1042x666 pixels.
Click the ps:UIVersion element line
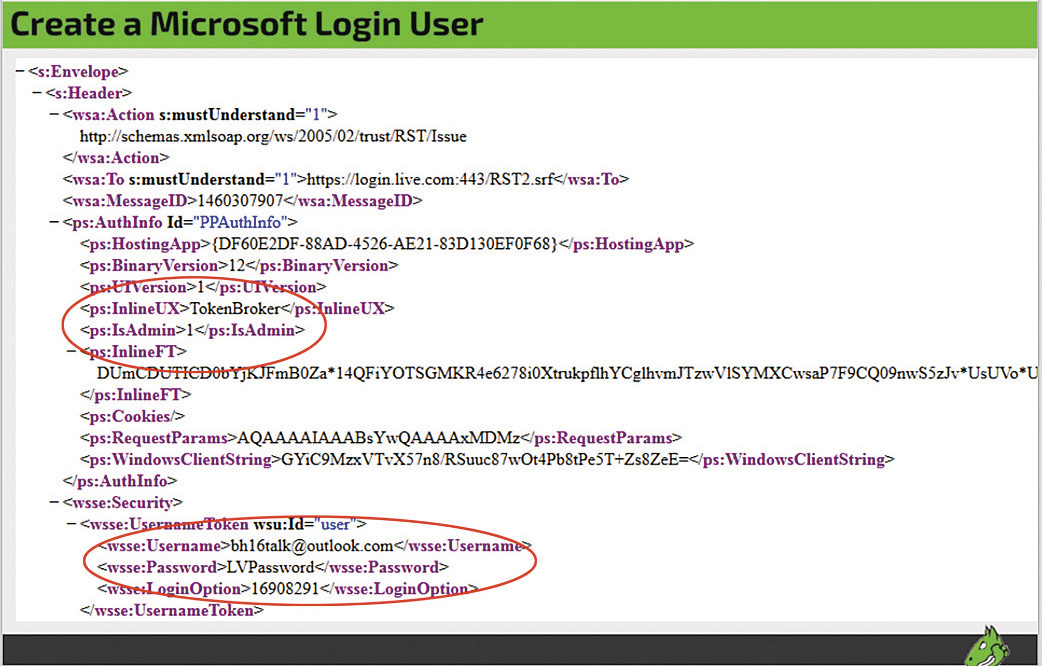[203, 287]
